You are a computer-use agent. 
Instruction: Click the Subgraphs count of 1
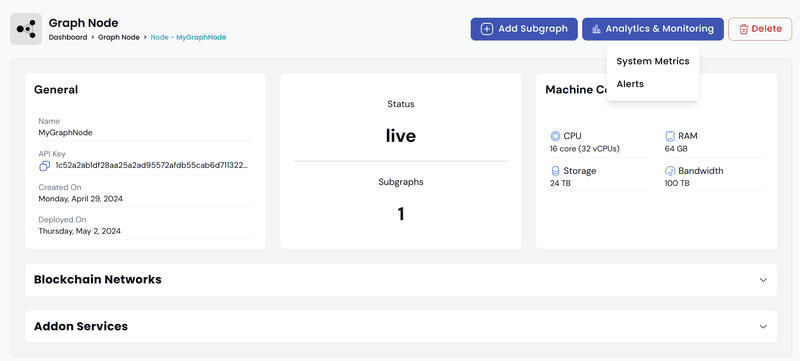point(401,214)
